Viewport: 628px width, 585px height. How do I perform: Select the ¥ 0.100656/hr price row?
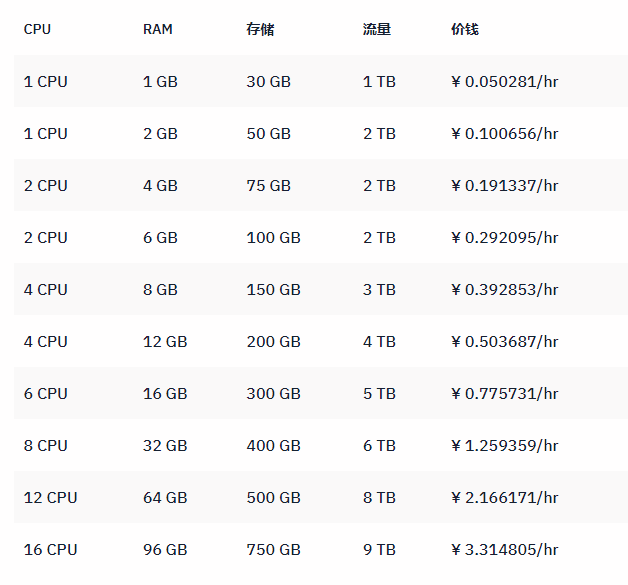[321, 133]
